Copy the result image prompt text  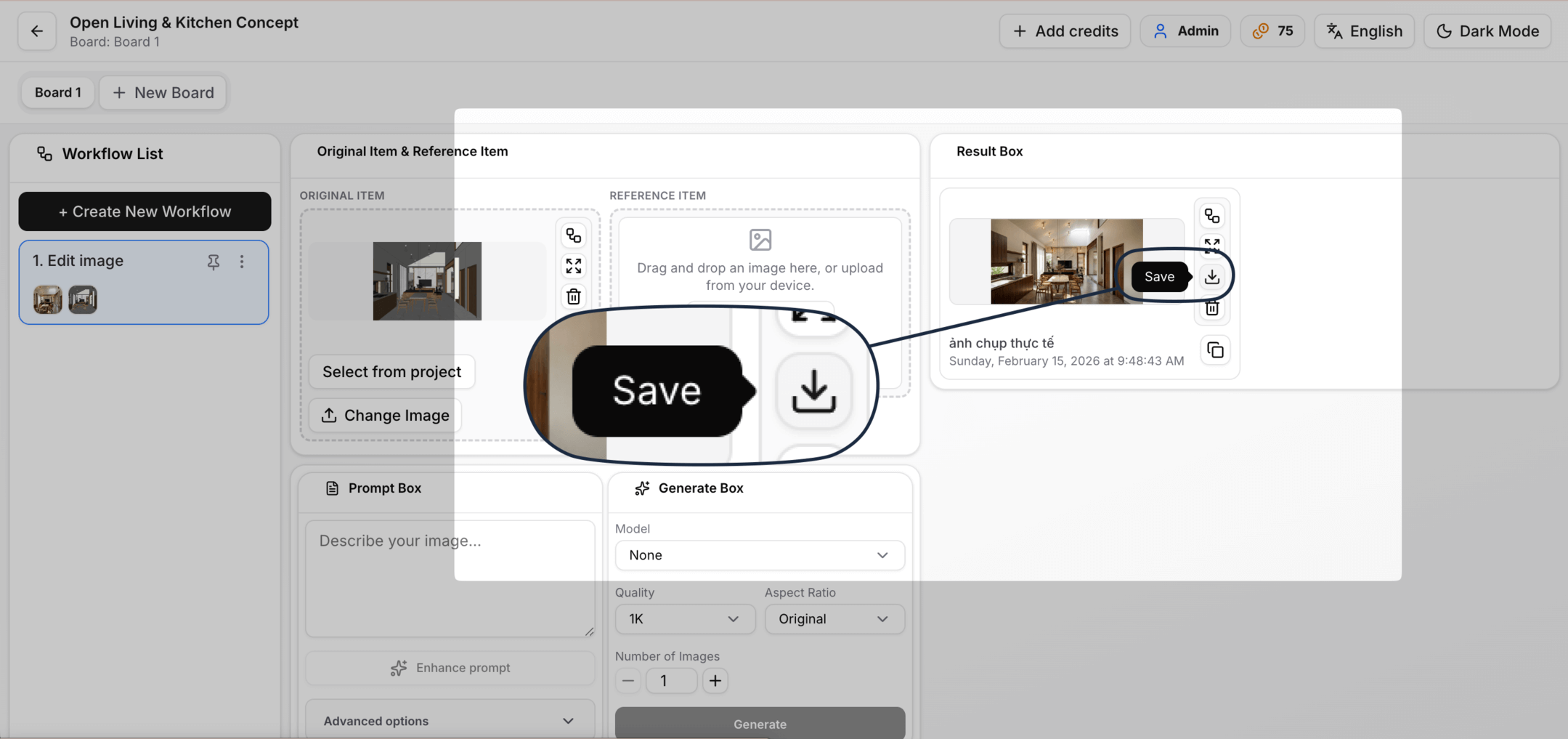click(x=1214, y=350)
